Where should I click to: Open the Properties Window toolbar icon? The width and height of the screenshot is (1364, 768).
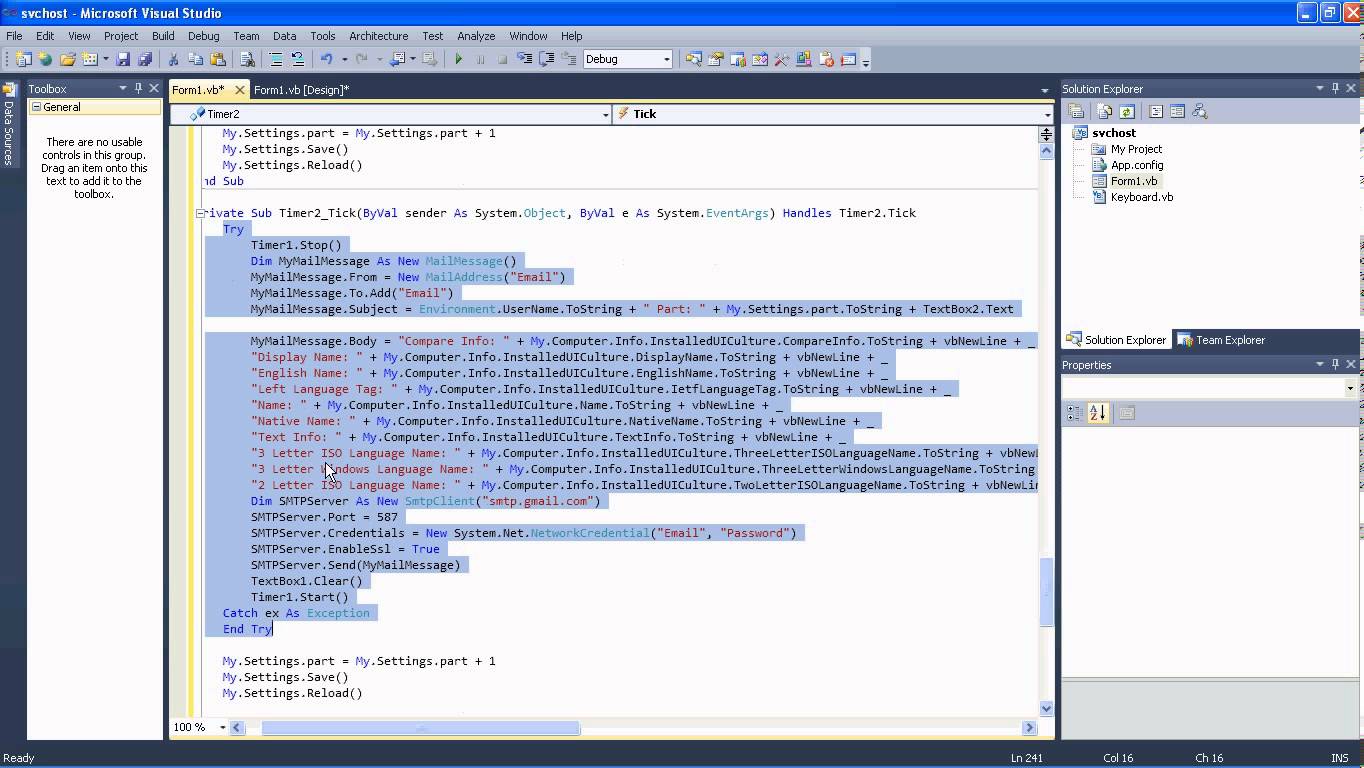(x=715, y=59)
